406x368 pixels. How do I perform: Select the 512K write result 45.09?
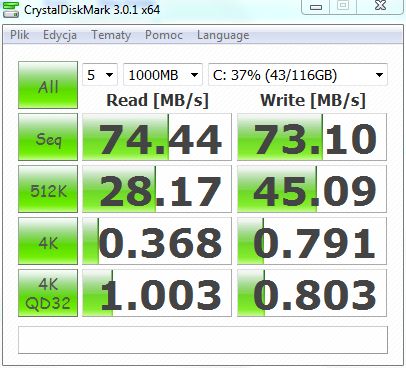pos(312,189)
